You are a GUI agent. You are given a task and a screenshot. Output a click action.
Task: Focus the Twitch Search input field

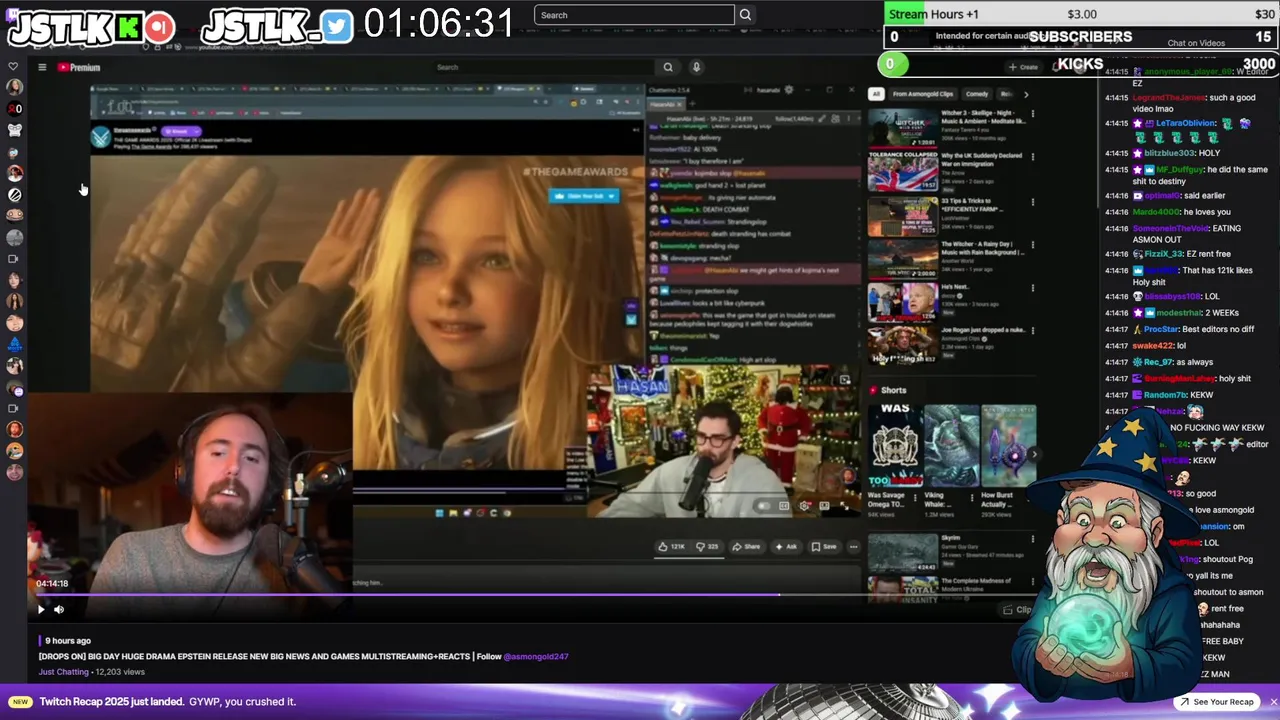pyautogui.click(x=634, y=15)
